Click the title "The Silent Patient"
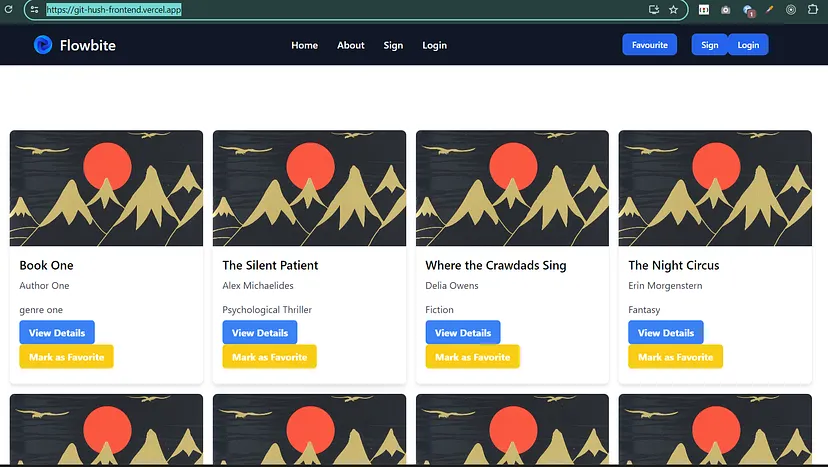 click(x=270, y=265)
